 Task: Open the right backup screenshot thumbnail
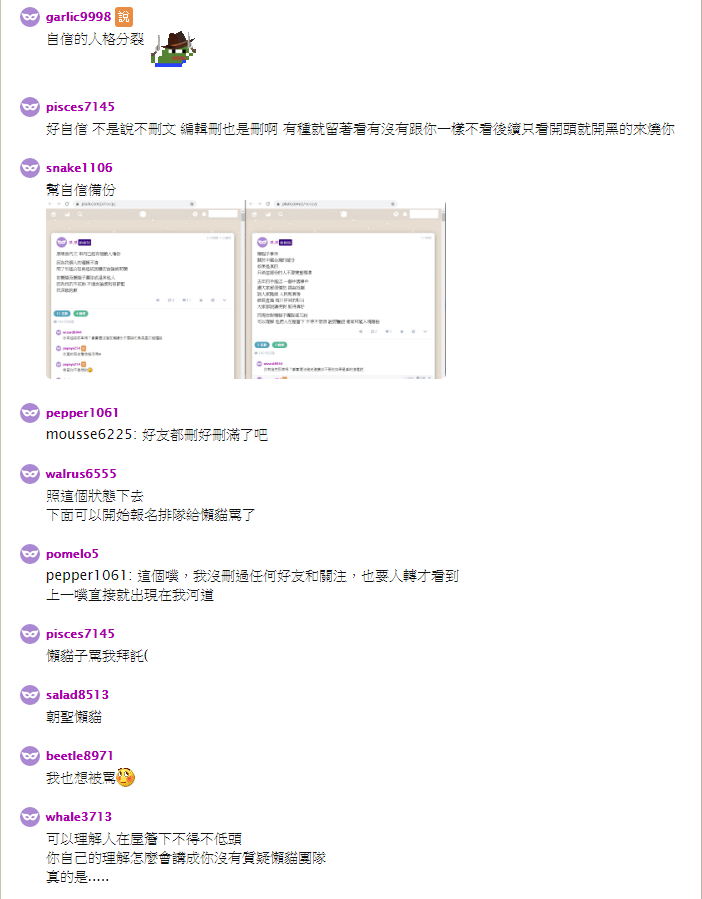(x=346, y=290)
